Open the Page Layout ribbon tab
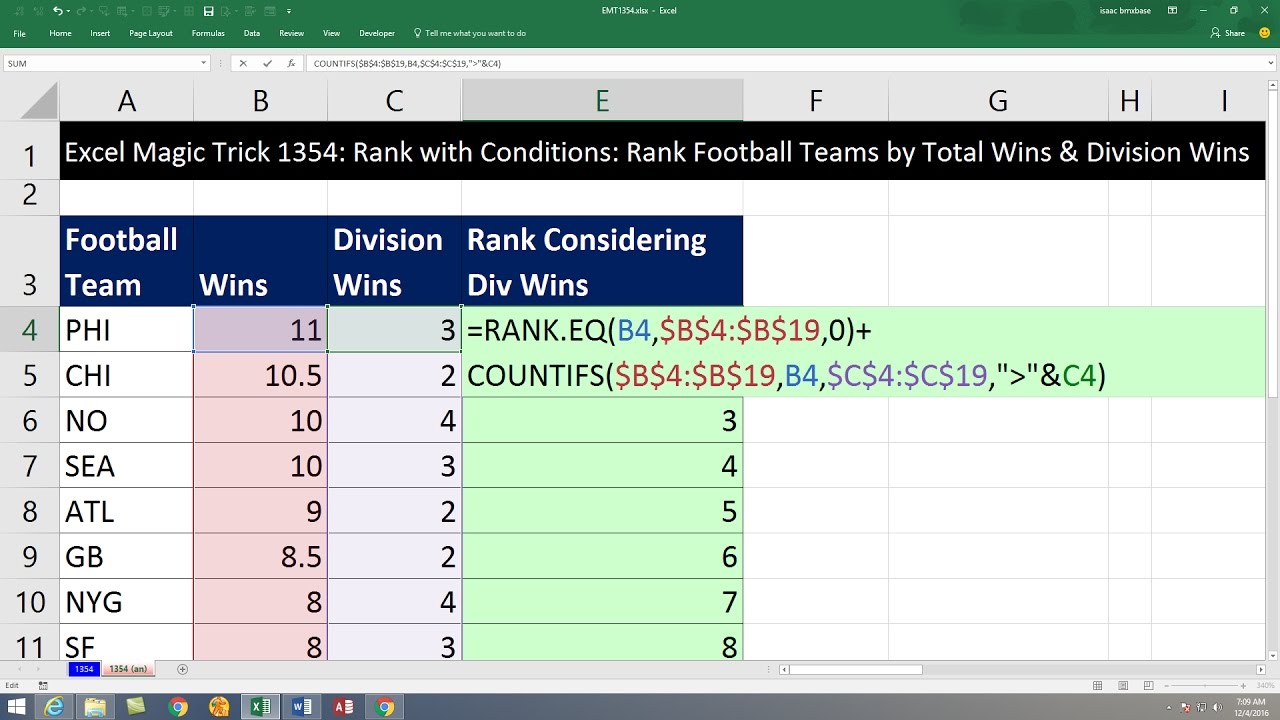Screen dimensions: 1280x720 (x=151, y=33)
